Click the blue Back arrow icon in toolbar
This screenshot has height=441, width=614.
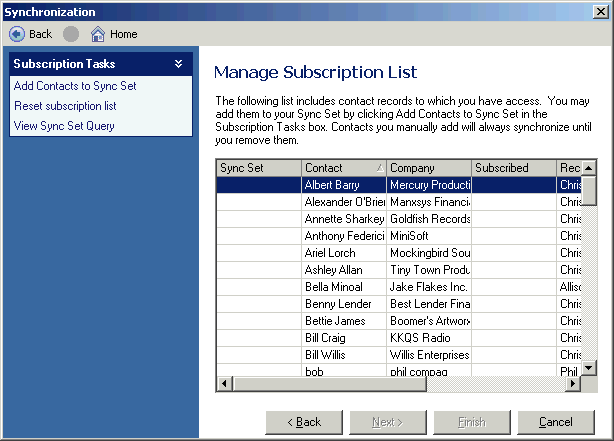tap(17, 34)
